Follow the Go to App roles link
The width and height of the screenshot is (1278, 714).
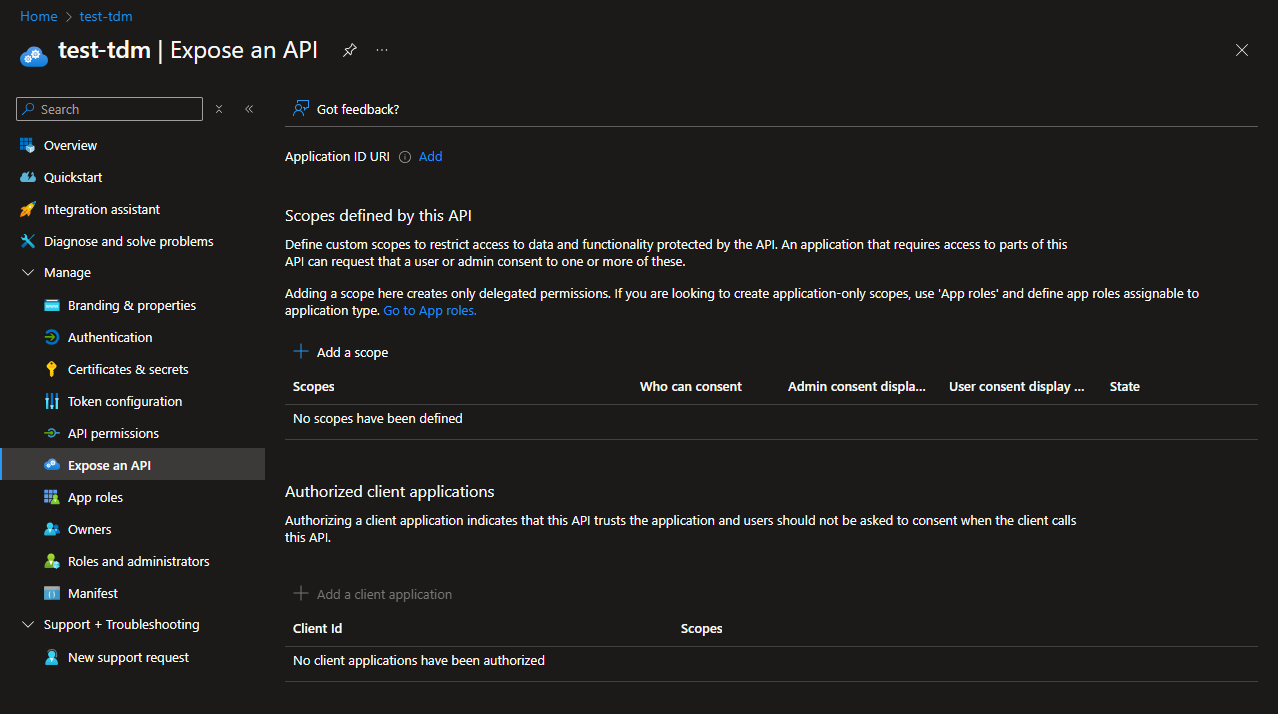click(x=430, y=311)
